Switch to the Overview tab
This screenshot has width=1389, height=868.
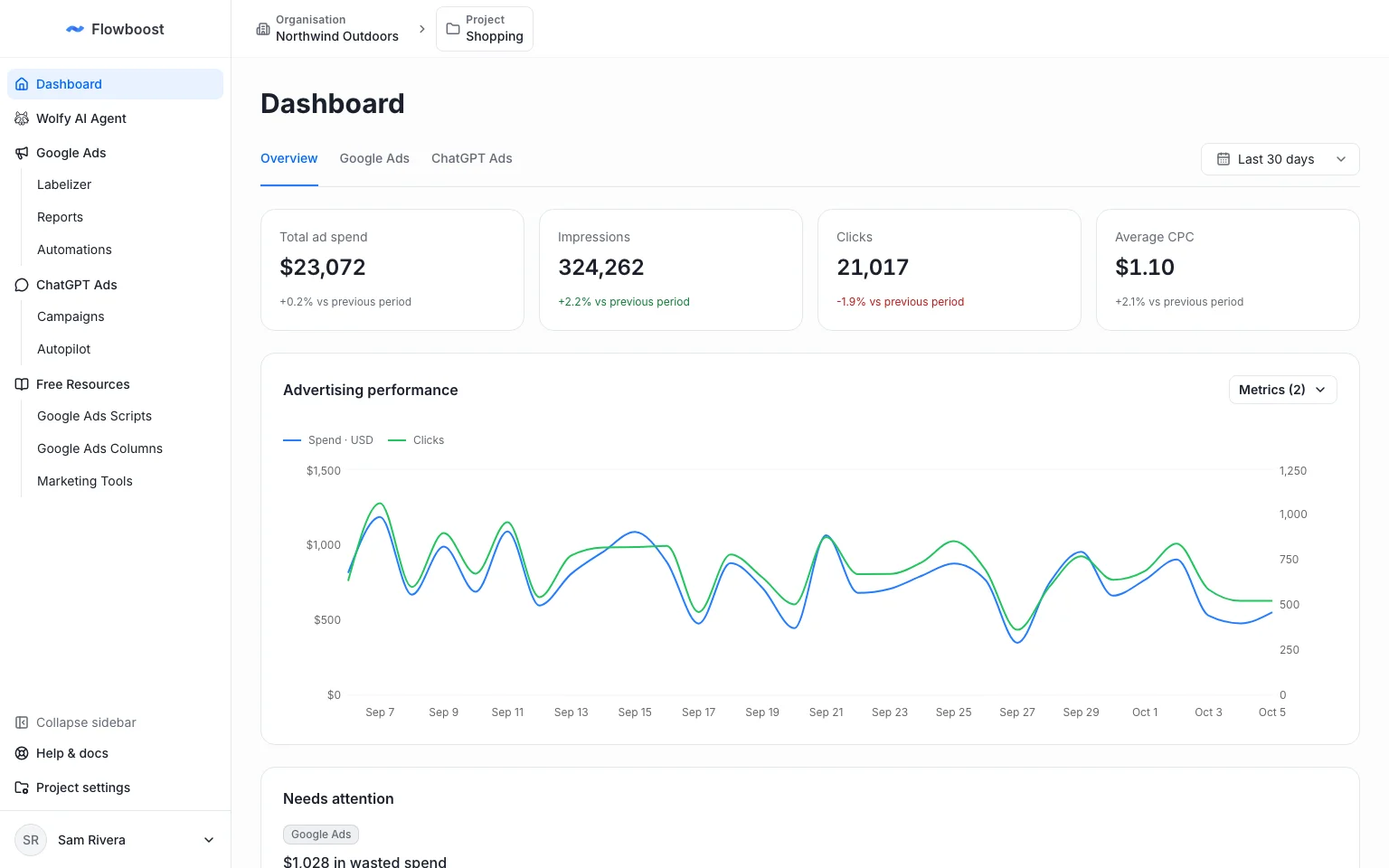(x=289, y=158)
